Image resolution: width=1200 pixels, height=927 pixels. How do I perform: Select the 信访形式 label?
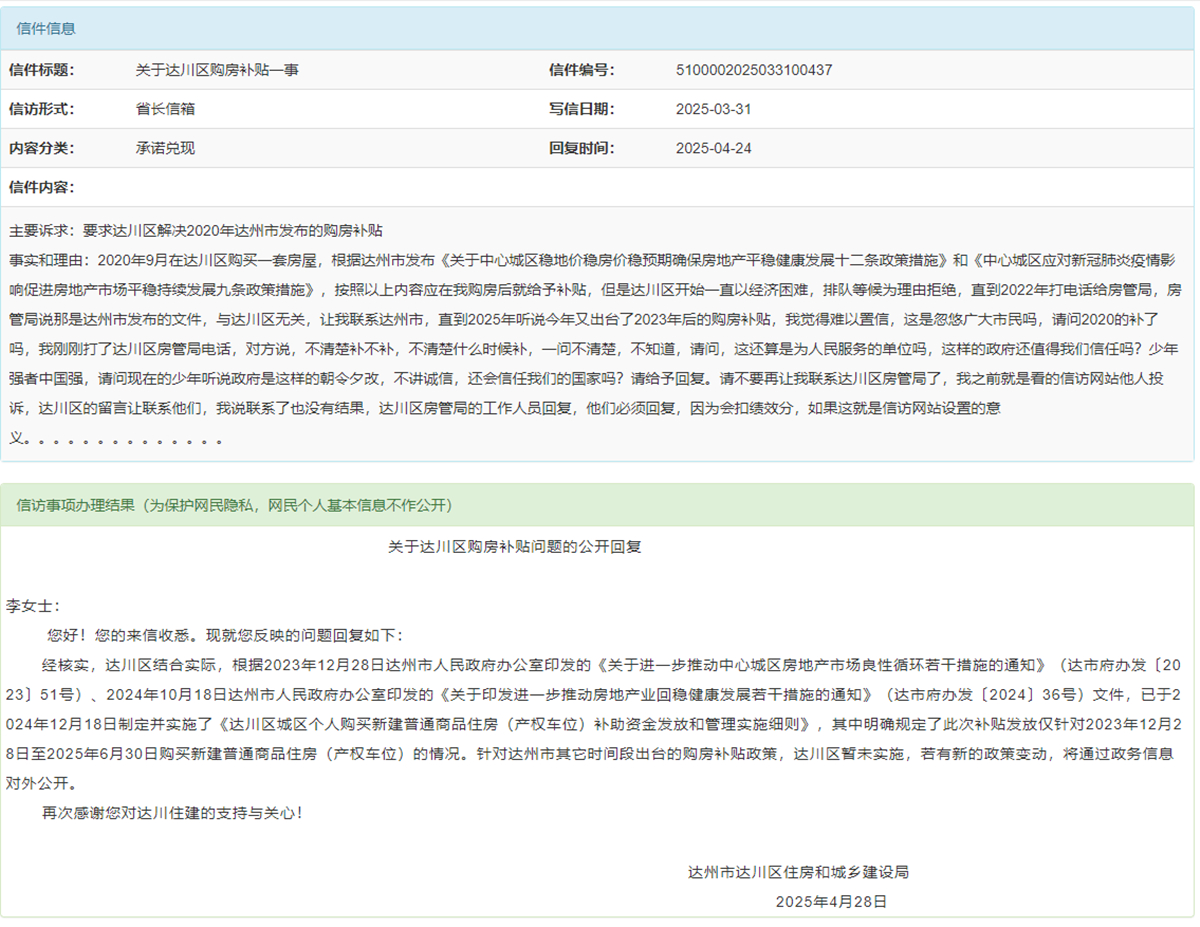point(42,109)
